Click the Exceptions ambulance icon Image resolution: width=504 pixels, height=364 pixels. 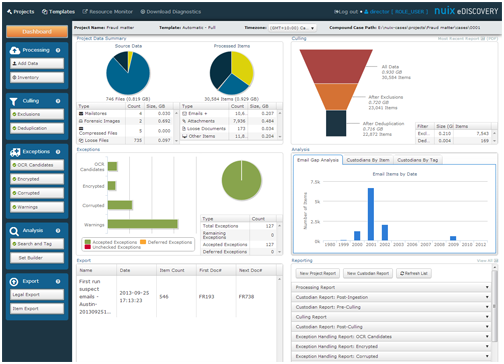pyautogui.click(x=15, y=152)
